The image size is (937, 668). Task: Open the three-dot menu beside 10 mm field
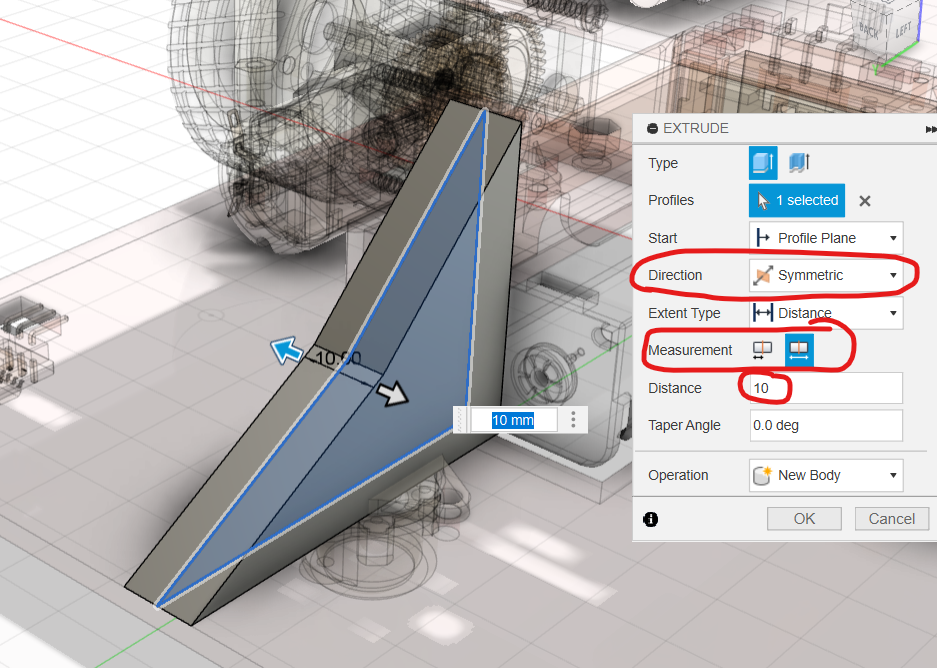tap(573, 420)
